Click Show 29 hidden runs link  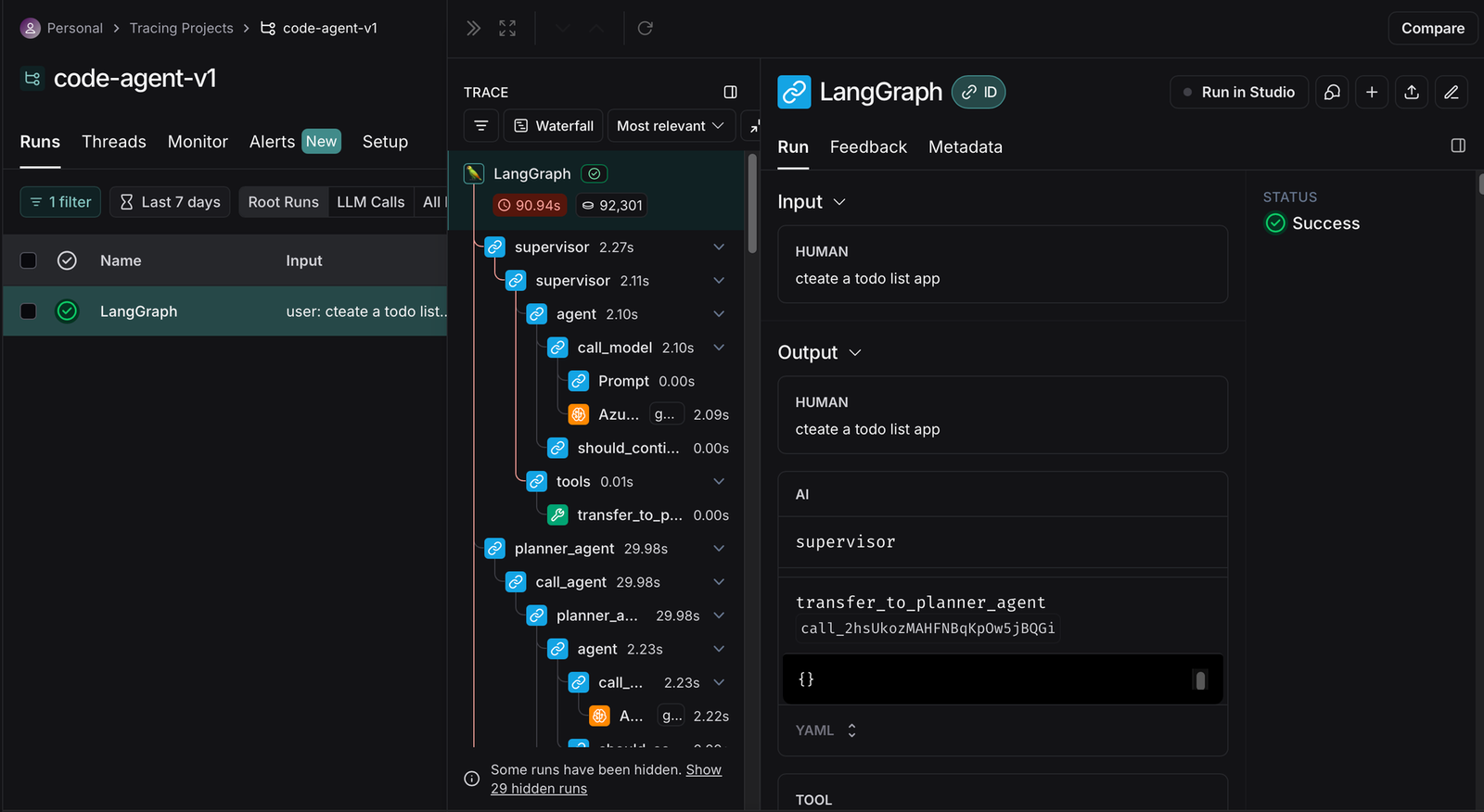(606, 780)
